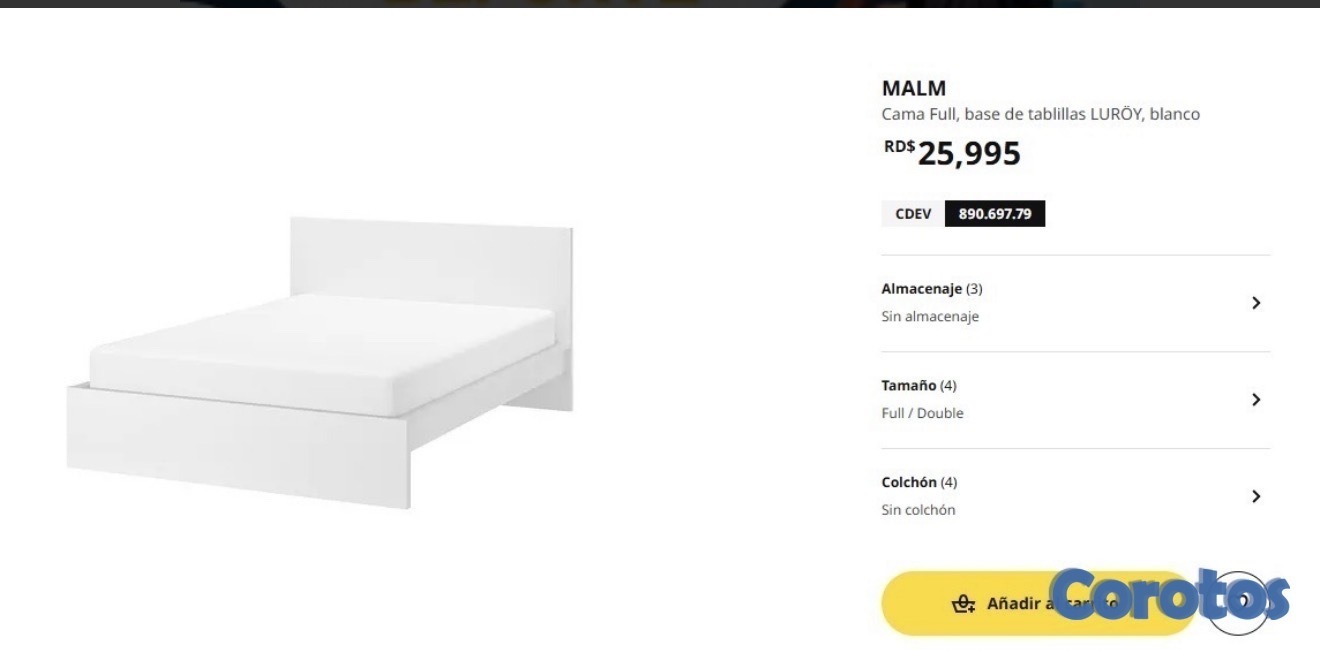Expand the Colchón options chevron
Image resolution: width=1320 pixels, height=650 pixels.
click(x=1256, y=496)
